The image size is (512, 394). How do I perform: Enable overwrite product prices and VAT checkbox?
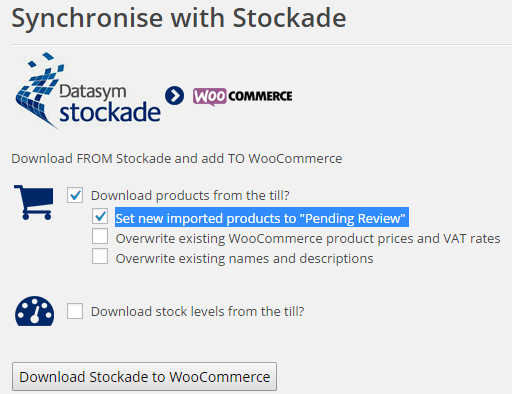[x=100, y=236]
